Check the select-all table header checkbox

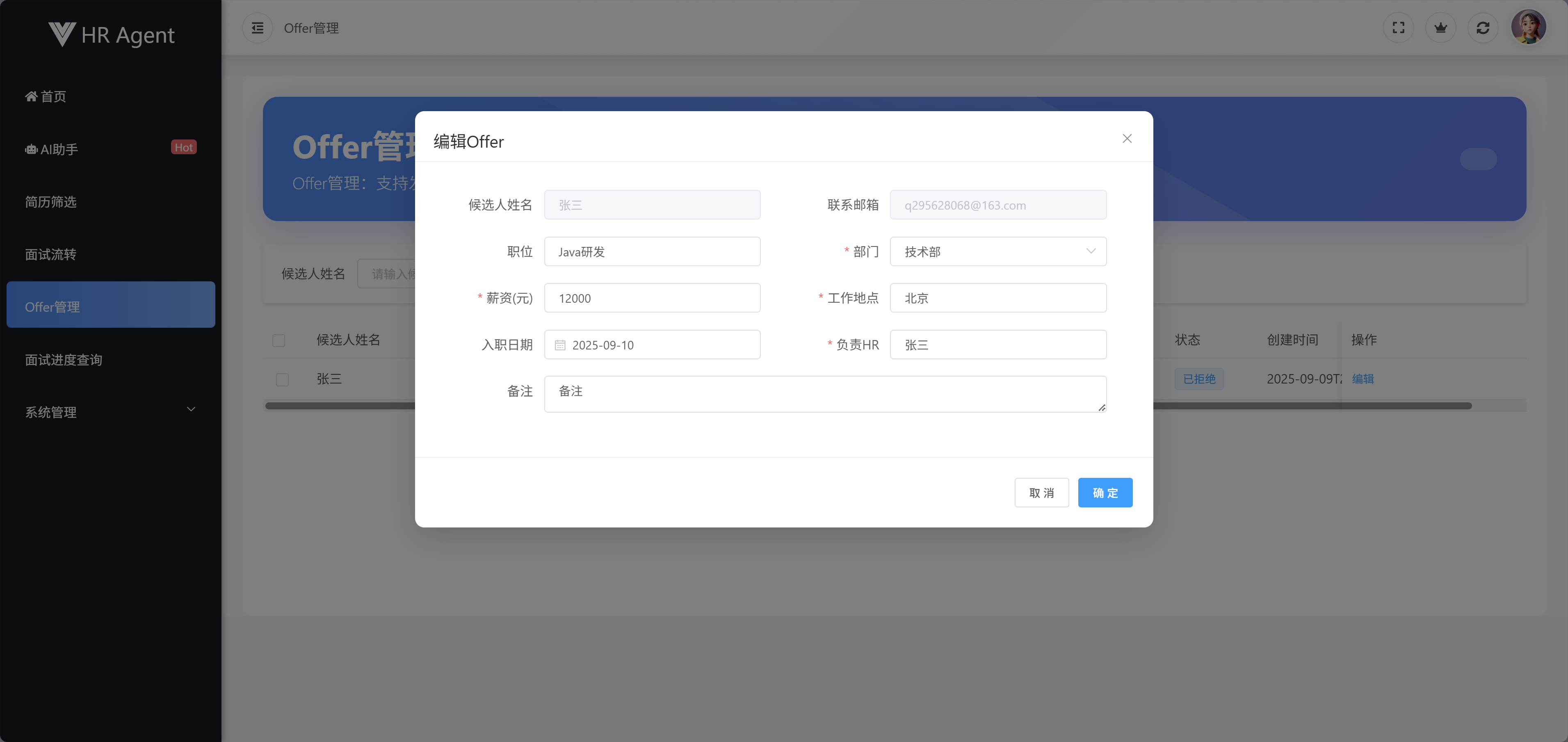point(279,340)
